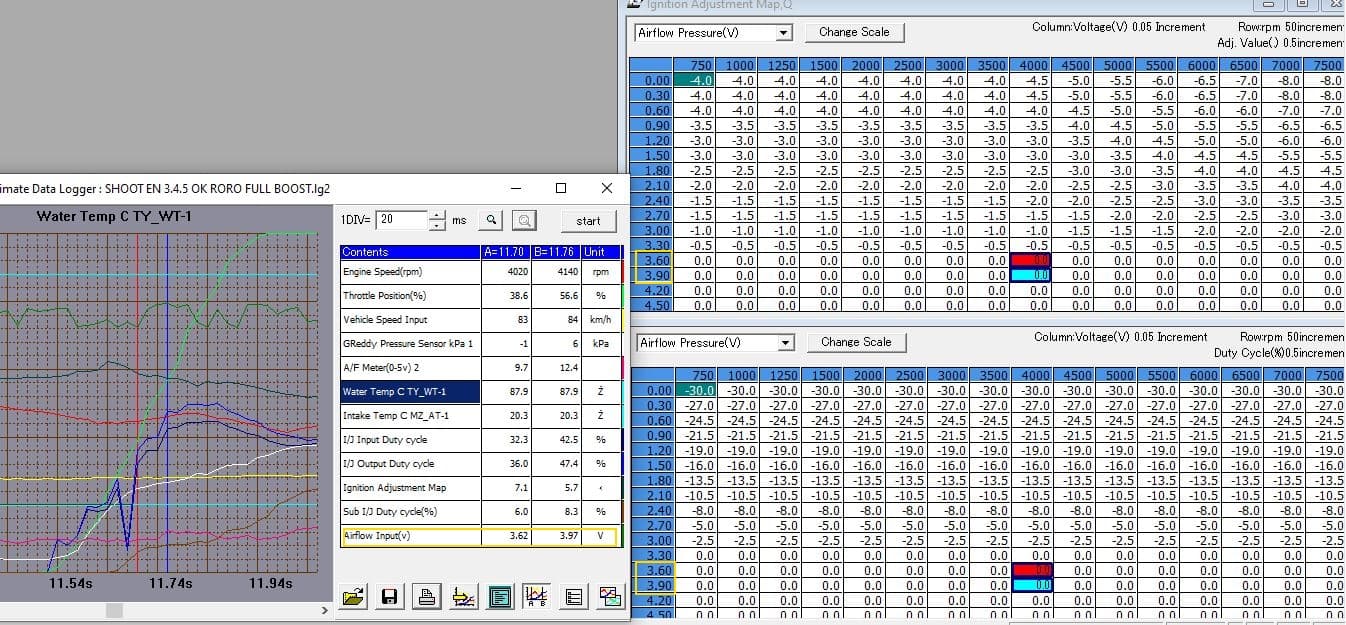Screen dimensions: 1346x625
Task: Select the A/F Meter(0-5v) 2 row
Action: (480, 368)
